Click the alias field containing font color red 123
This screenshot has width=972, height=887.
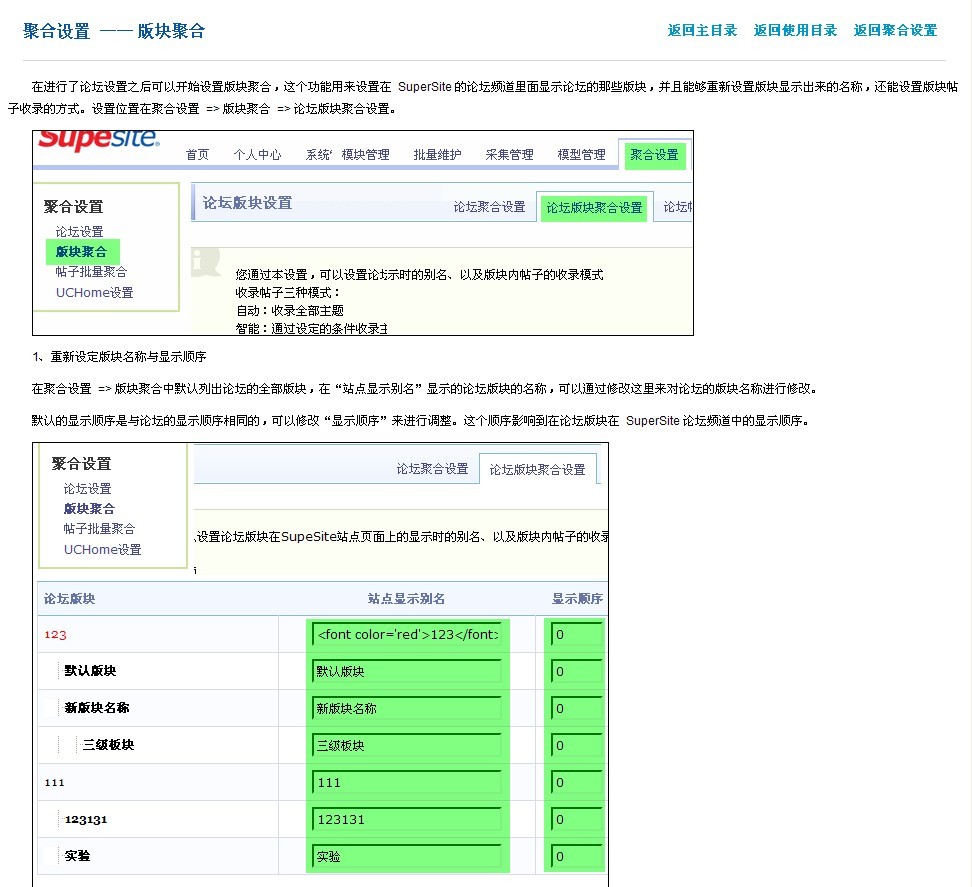(407, 635)
